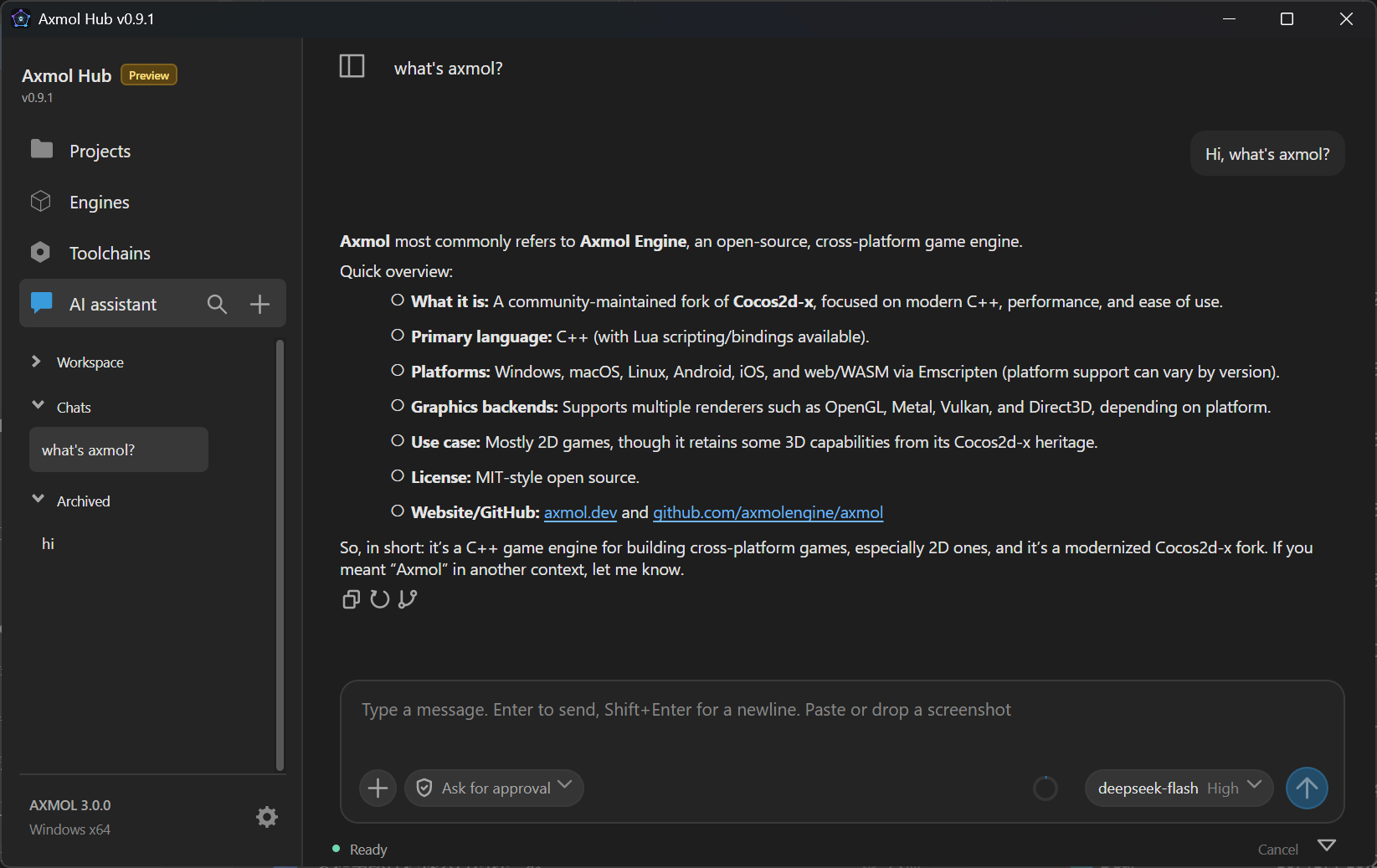The height and width of the screenshot is (868, 1377).
Task: Open the archived "hi" chat
Action: 48,544
